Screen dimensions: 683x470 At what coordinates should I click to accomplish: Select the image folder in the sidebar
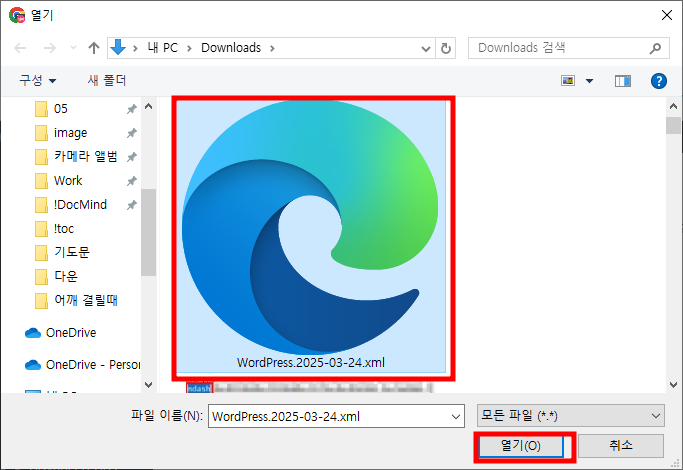[71, 133]
